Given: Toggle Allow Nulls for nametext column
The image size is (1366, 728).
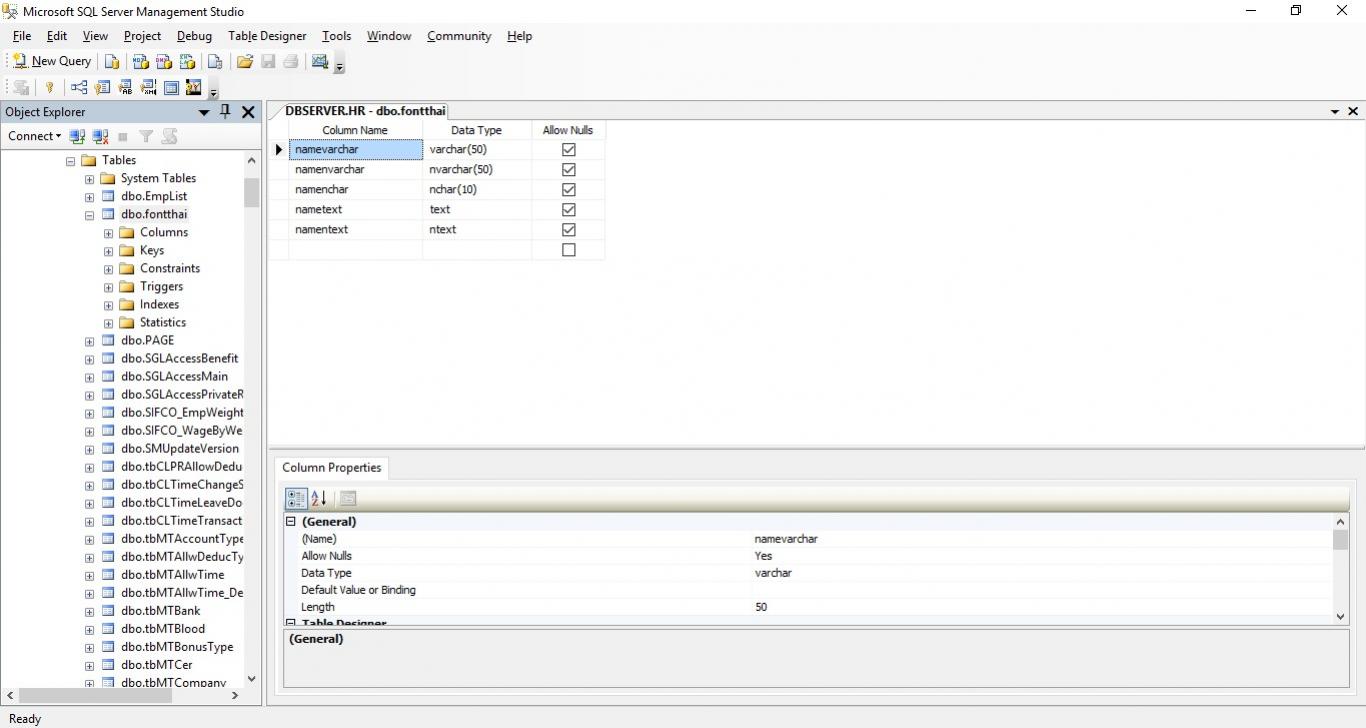Looking at the screenshot, I should pyautogui.click(x=568, y=210).
